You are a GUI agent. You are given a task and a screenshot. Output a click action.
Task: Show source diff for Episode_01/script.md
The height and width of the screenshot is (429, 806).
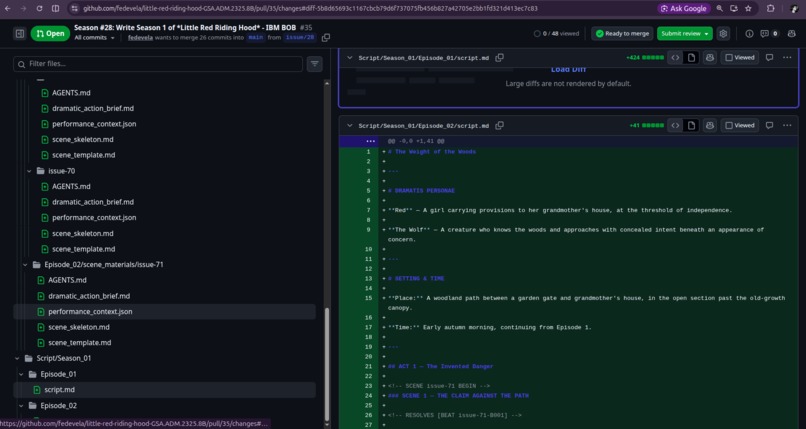pyautogui.click(x=675, y=58)
